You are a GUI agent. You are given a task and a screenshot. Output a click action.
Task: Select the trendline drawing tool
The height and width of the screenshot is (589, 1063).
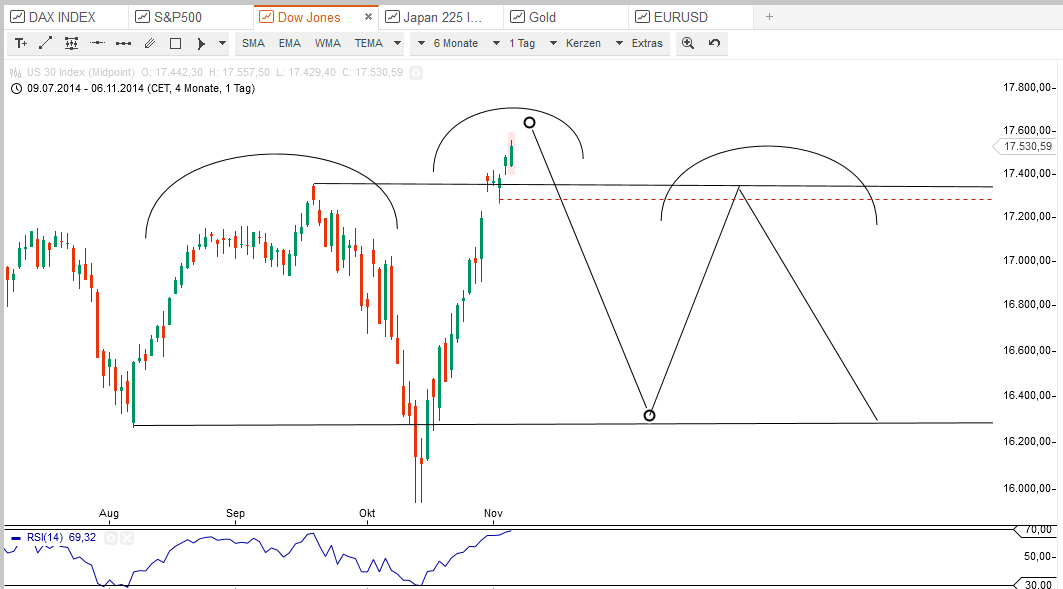coord(45,43)
